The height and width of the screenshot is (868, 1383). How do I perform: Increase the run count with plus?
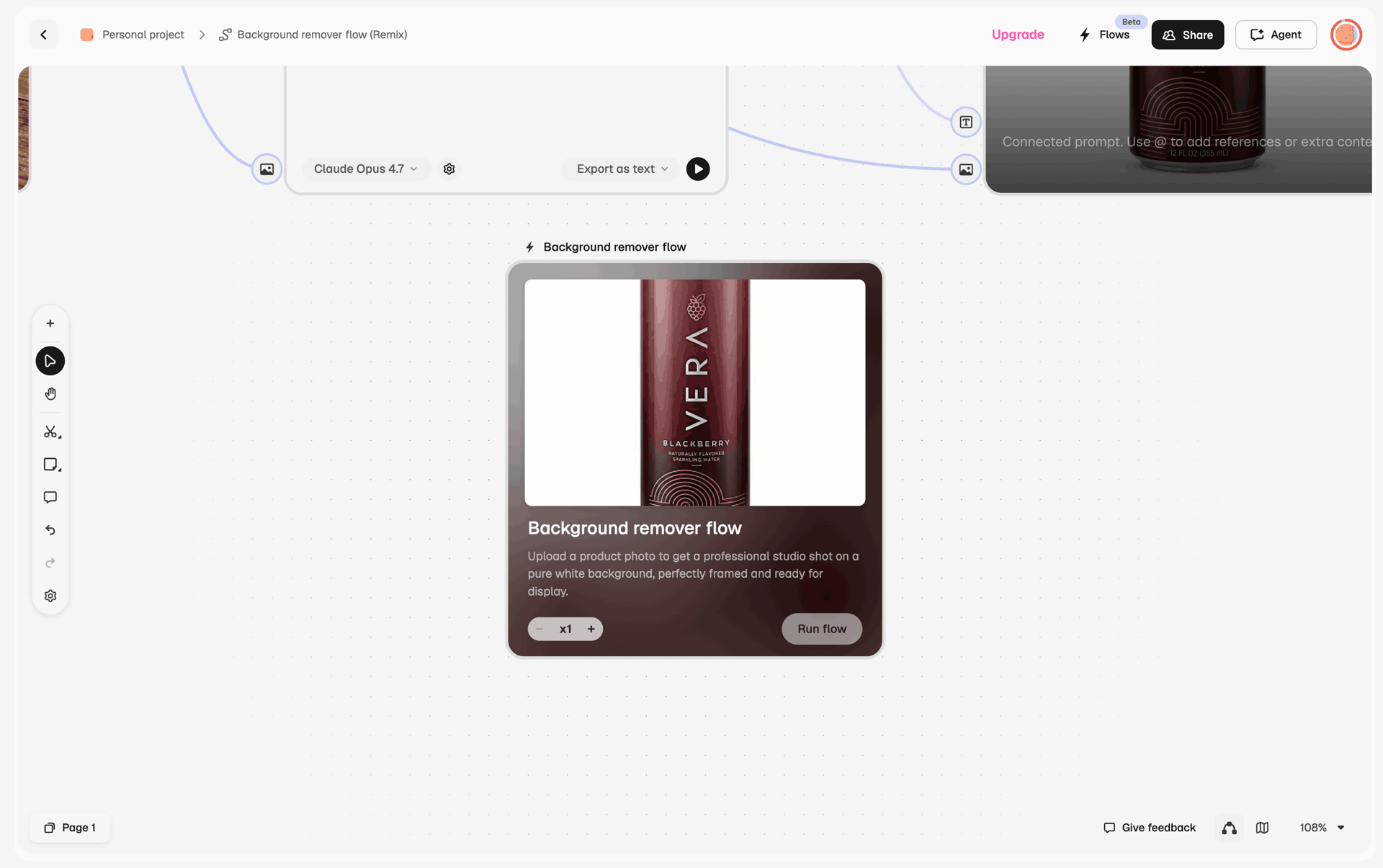click(591, 629)
